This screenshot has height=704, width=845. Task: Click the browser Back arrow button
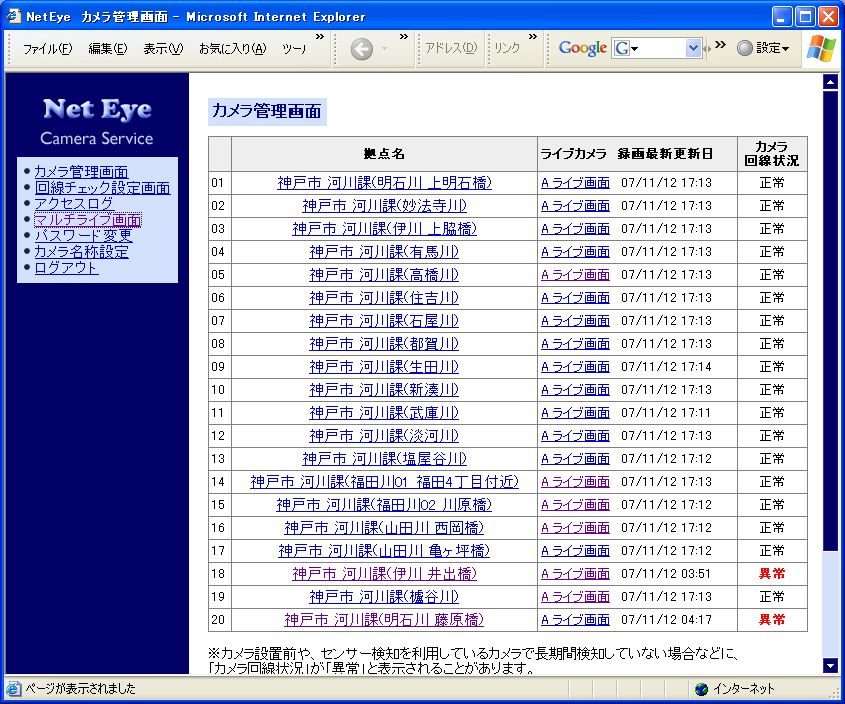361,49
